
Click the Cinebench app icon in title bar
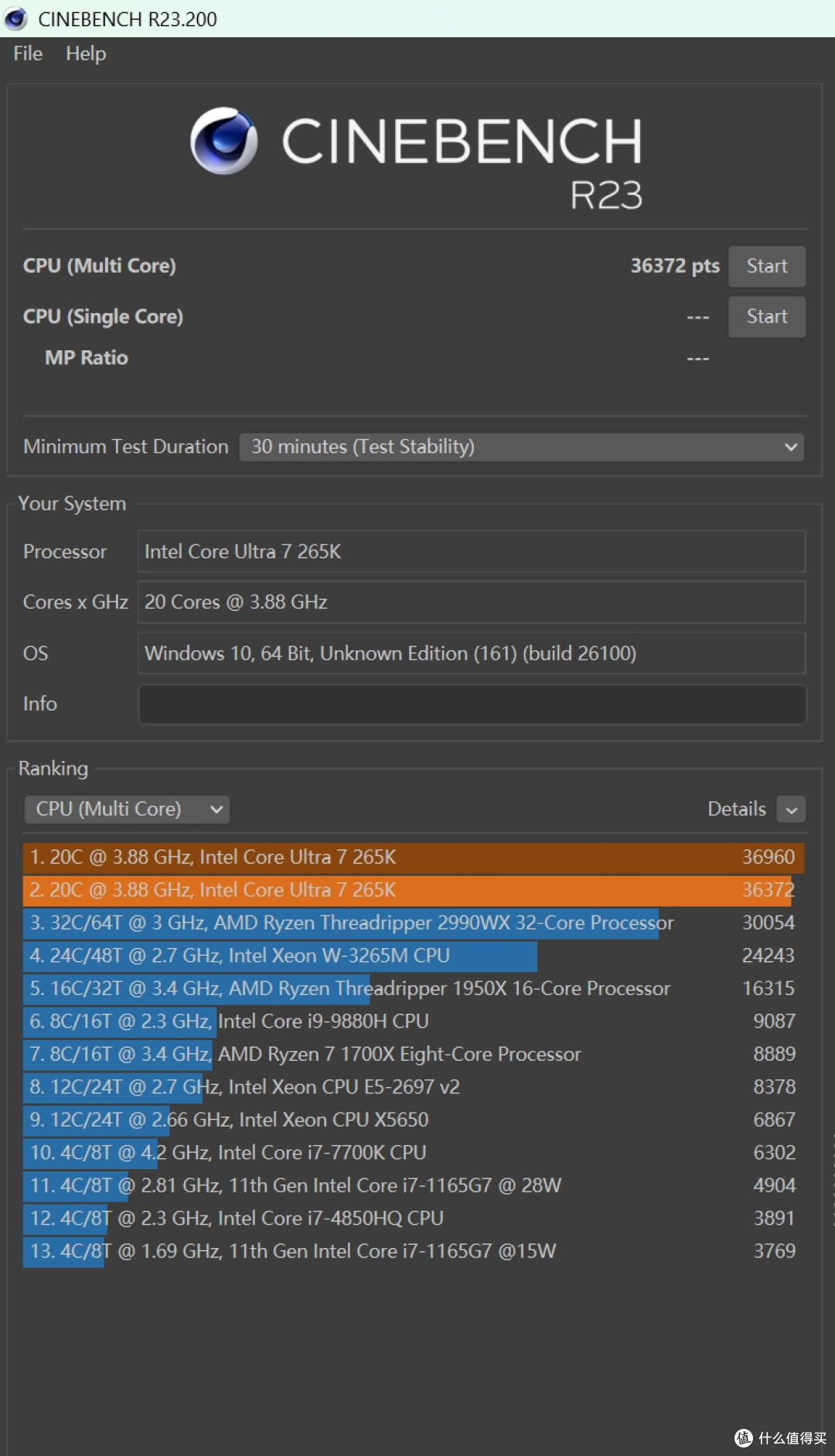pos(15,19)
